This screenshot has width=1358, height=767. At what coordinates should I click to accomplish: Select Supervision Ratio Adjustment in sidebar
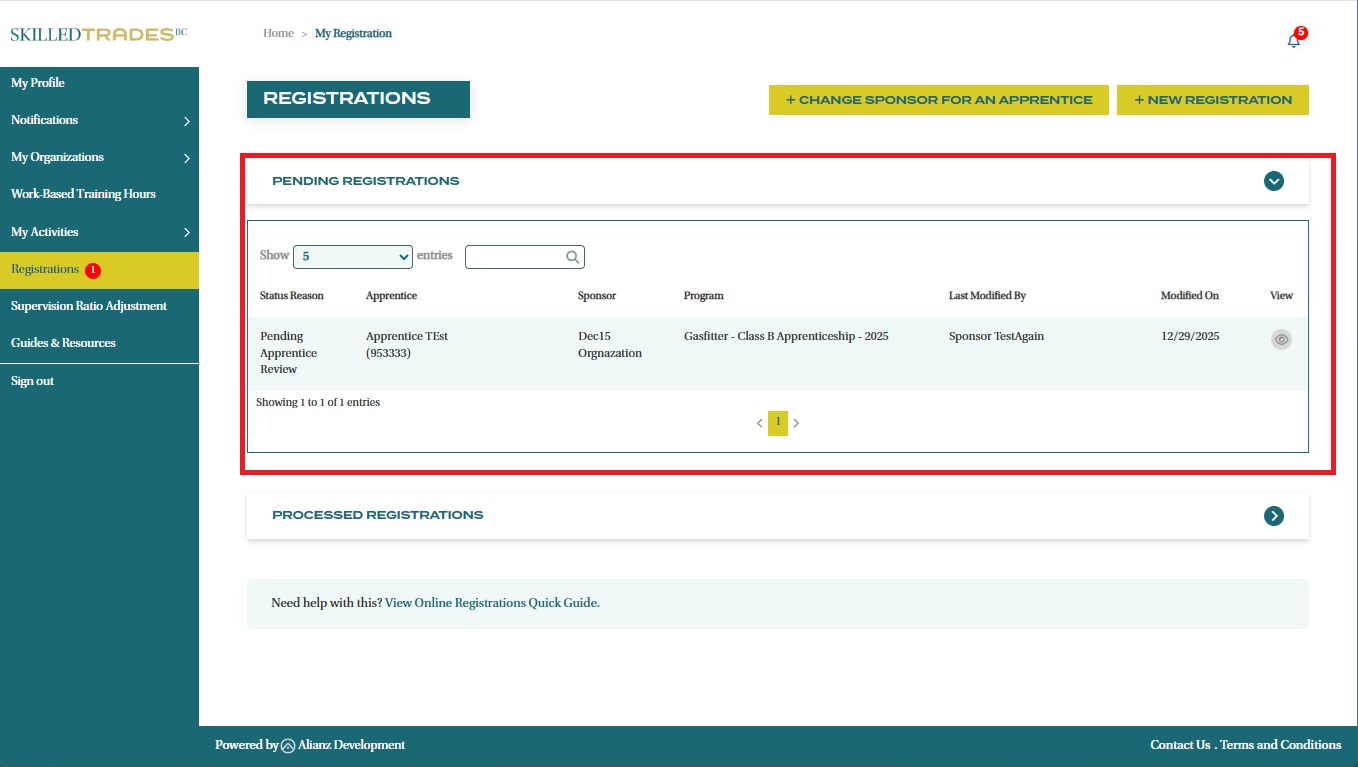[x=89, y=306]
